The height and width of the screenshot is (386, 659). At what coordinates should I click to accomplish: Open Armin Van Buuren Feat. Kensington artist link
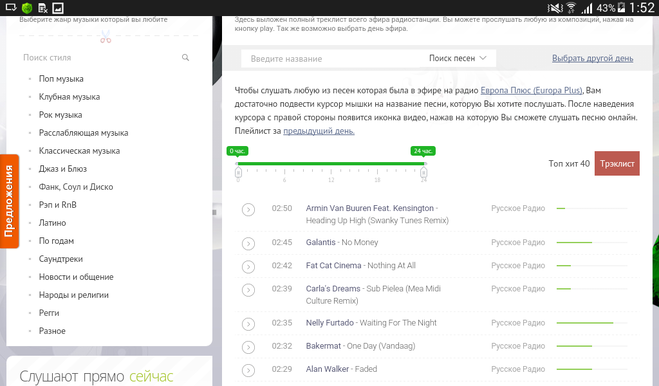click(x=370, y=208)
